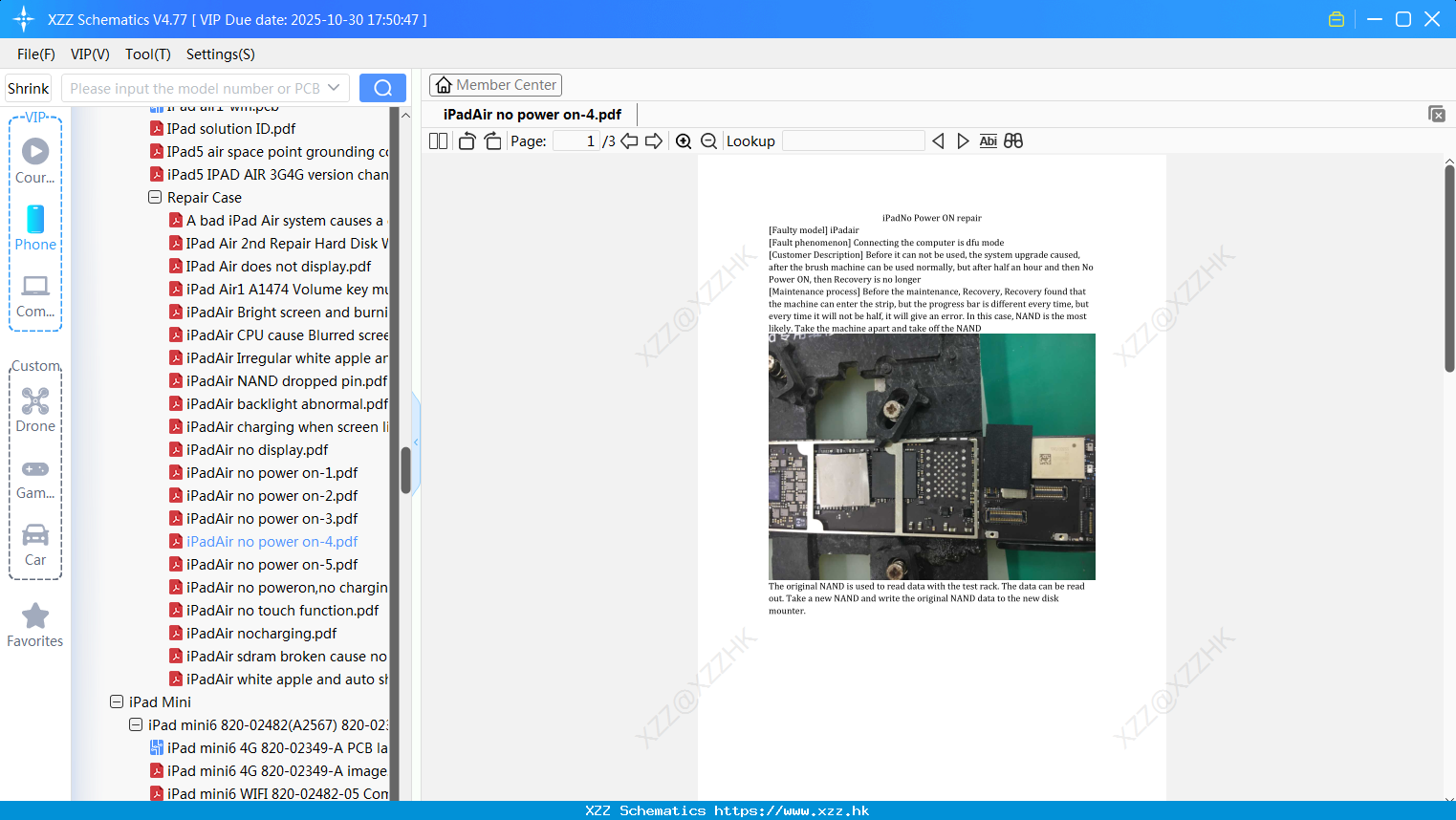Click the Shrink button
This screenshot has width=1456, height=820.
point(29,88)
